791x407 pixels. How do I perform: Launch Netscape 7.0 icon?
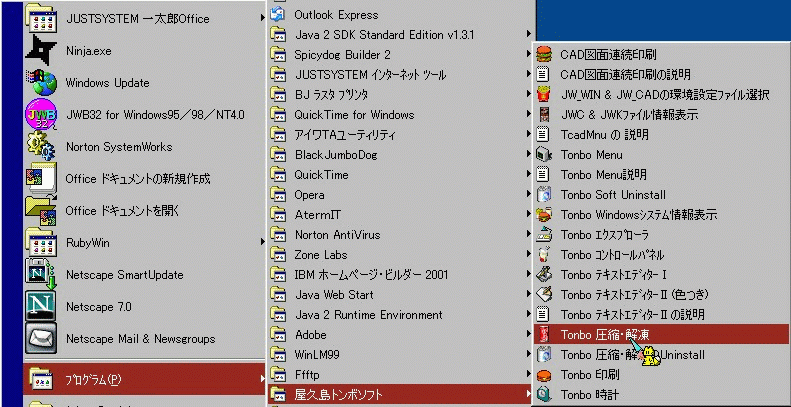pos(40,307)
